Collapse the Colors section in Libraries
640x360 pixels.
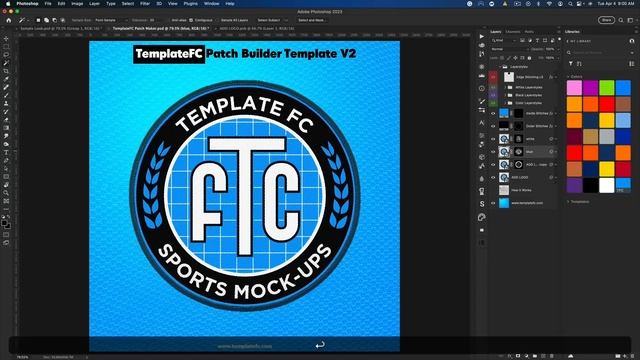(568, 77)
